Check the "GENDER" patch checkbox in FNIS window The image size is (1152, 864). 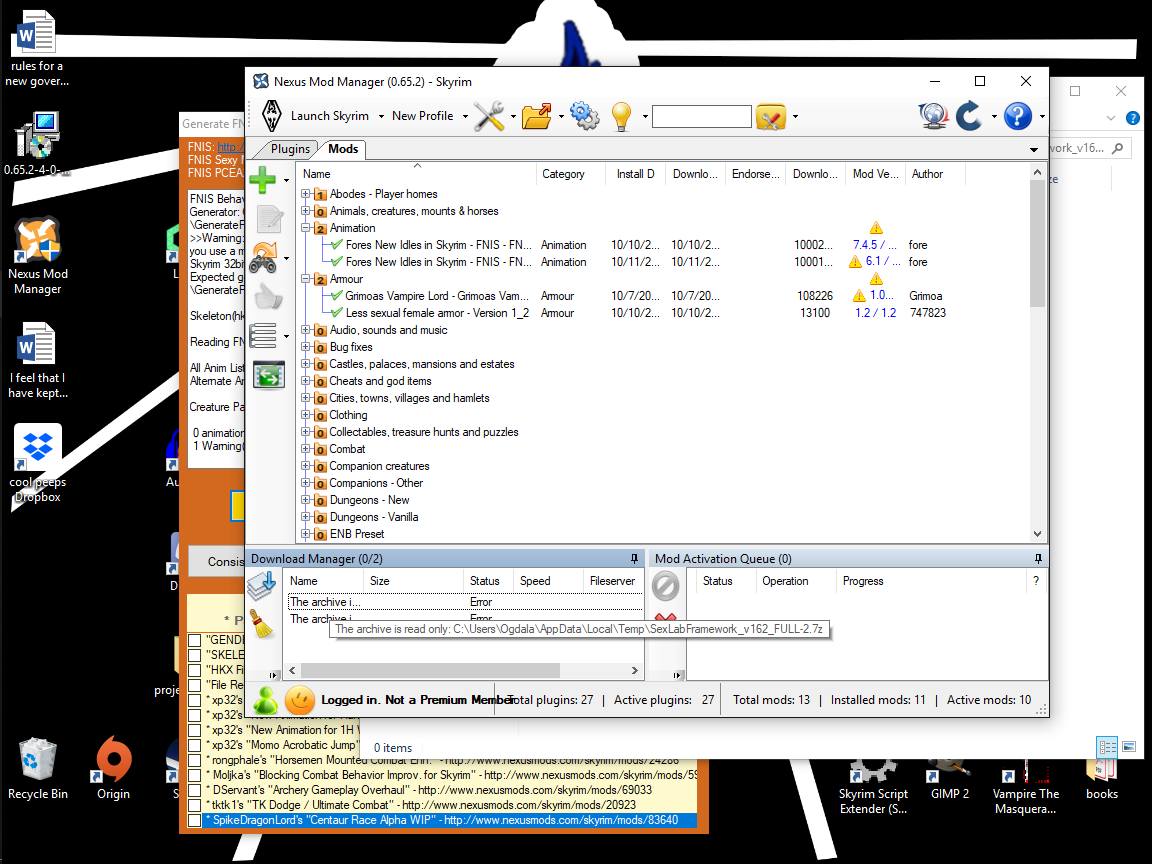click(x=195, y=640)
